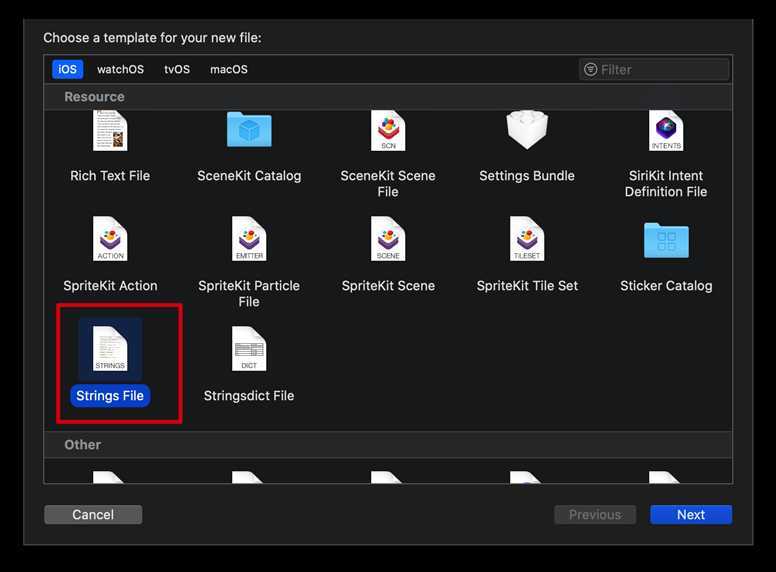The image size is (776, 572).
Task: Pick the SpriteKit Scene template icon
Action: [x=388, y=238]
